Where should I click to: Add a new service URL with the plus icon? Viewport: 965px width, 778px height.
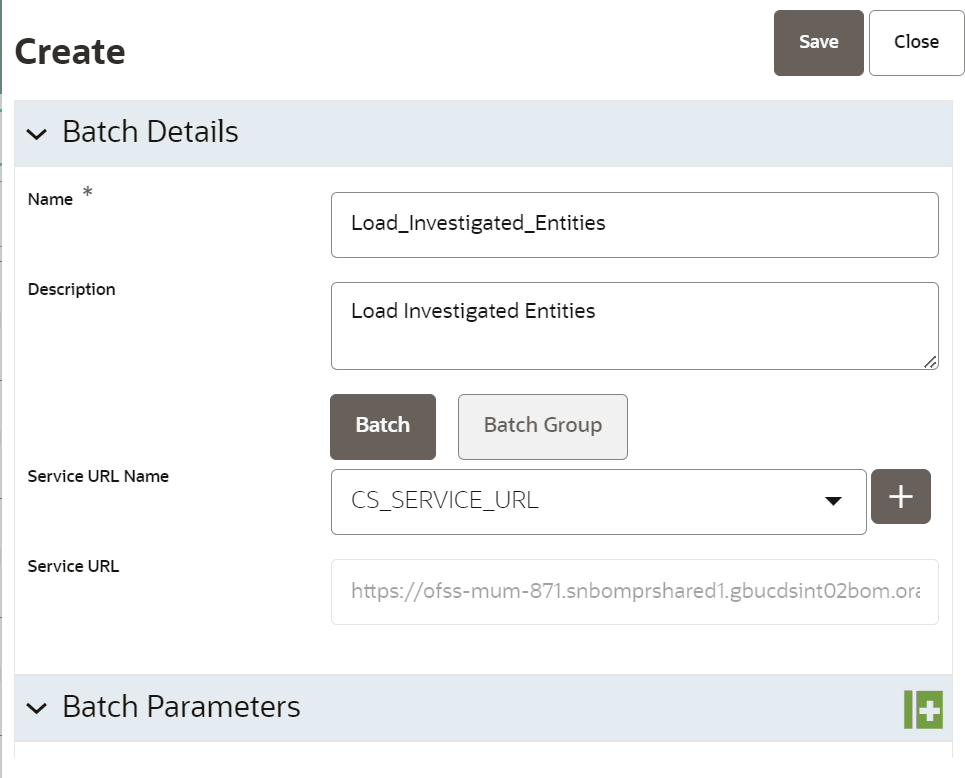(900, 497)
